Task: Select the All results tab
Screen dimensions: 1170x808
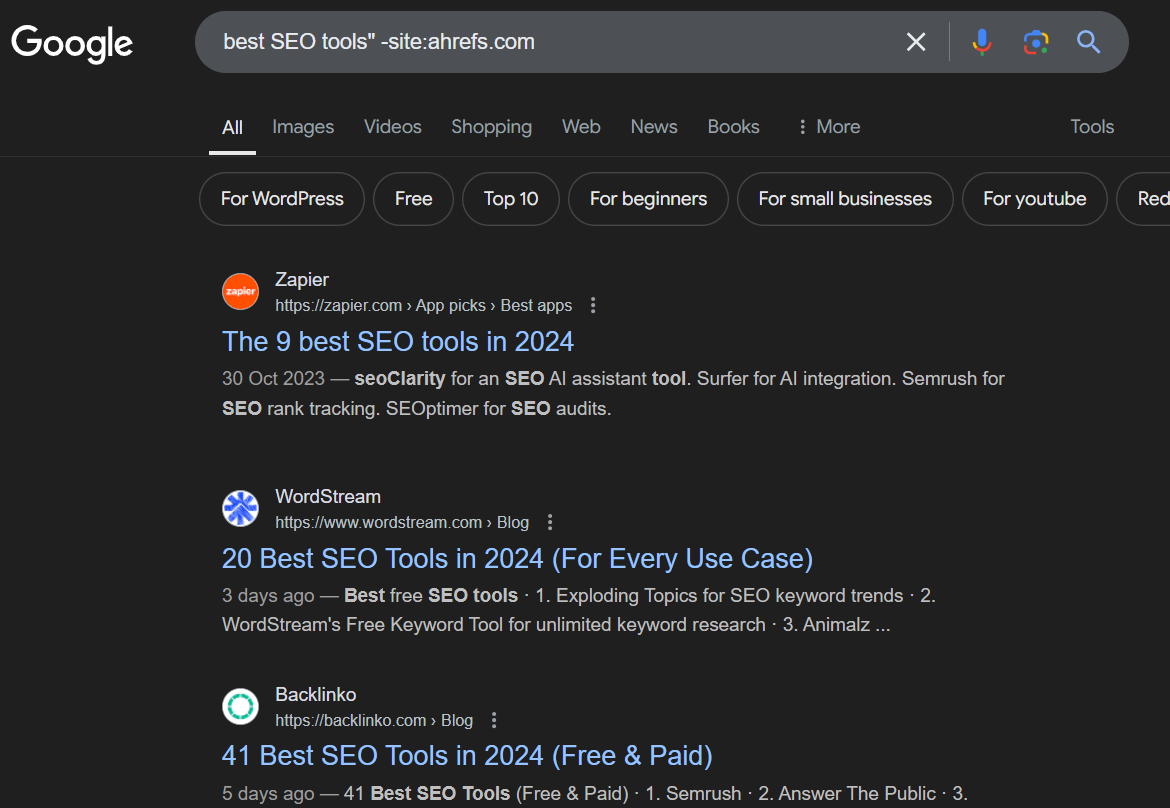Action: pyautogui.click(x=232, y=128)
